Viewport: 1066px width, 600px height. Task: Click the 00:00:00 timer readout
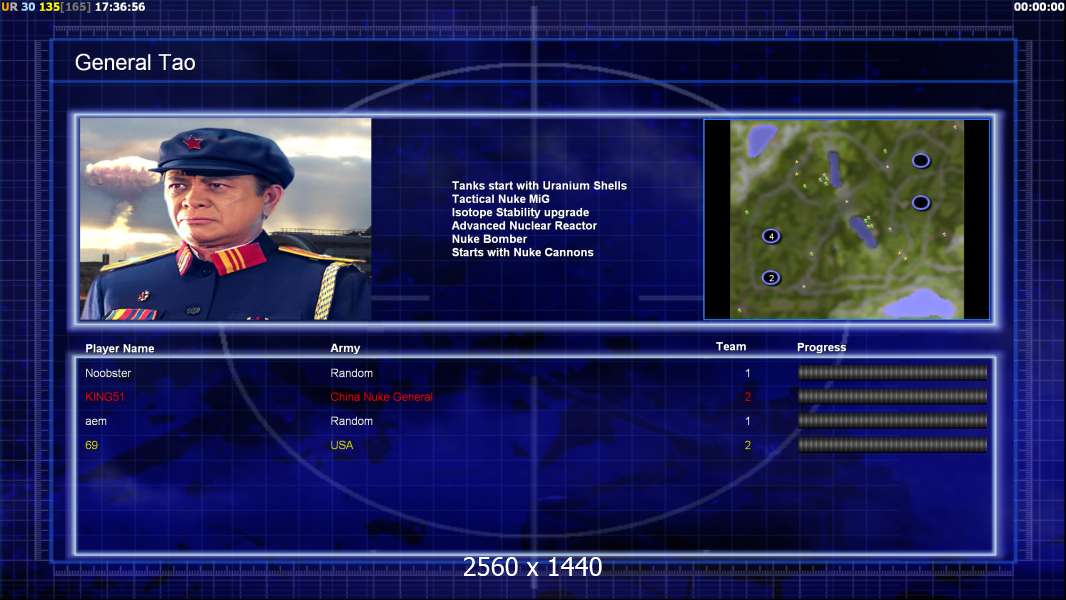(x=1039, y=7)
